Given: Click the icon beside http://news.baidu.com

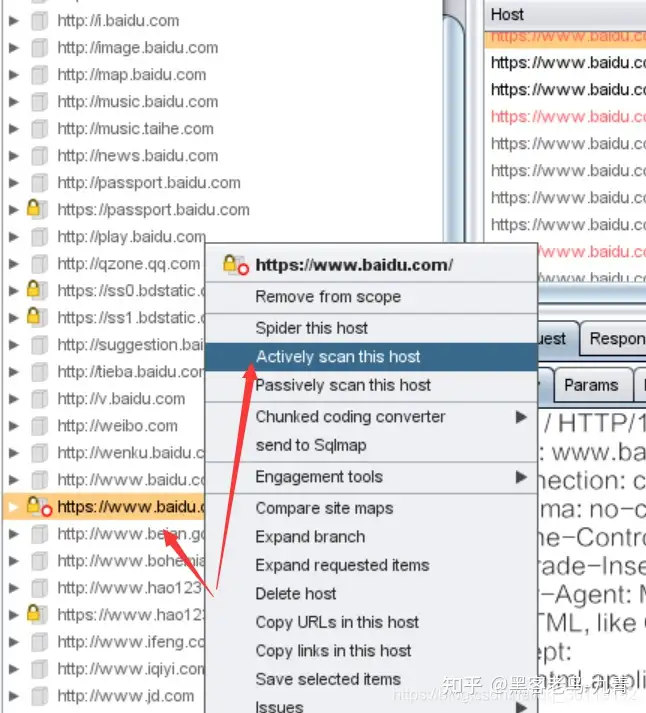Looking at the screenshot, I should 39,156.
